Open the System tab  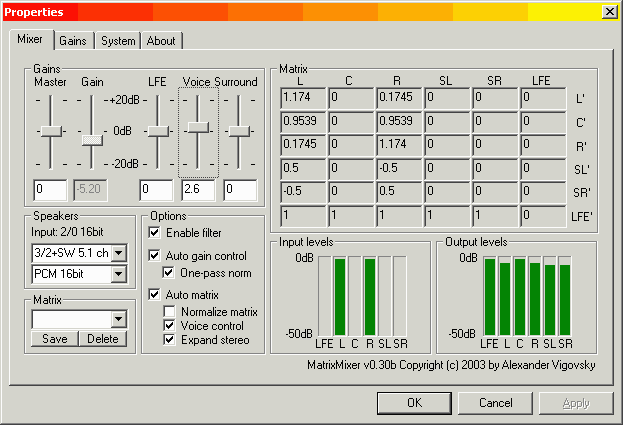(118, 41)
